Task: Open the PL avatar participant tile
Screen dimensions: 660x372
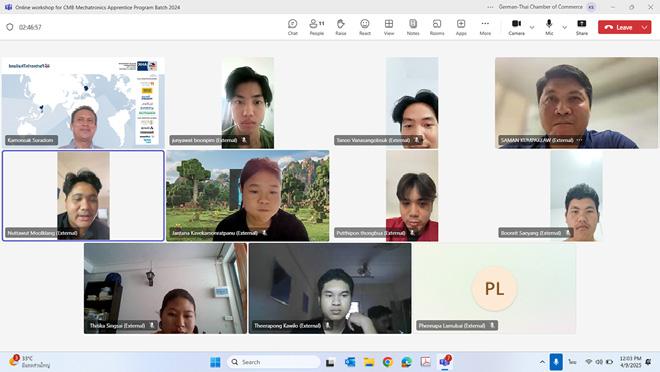Action: click(495, 289)
